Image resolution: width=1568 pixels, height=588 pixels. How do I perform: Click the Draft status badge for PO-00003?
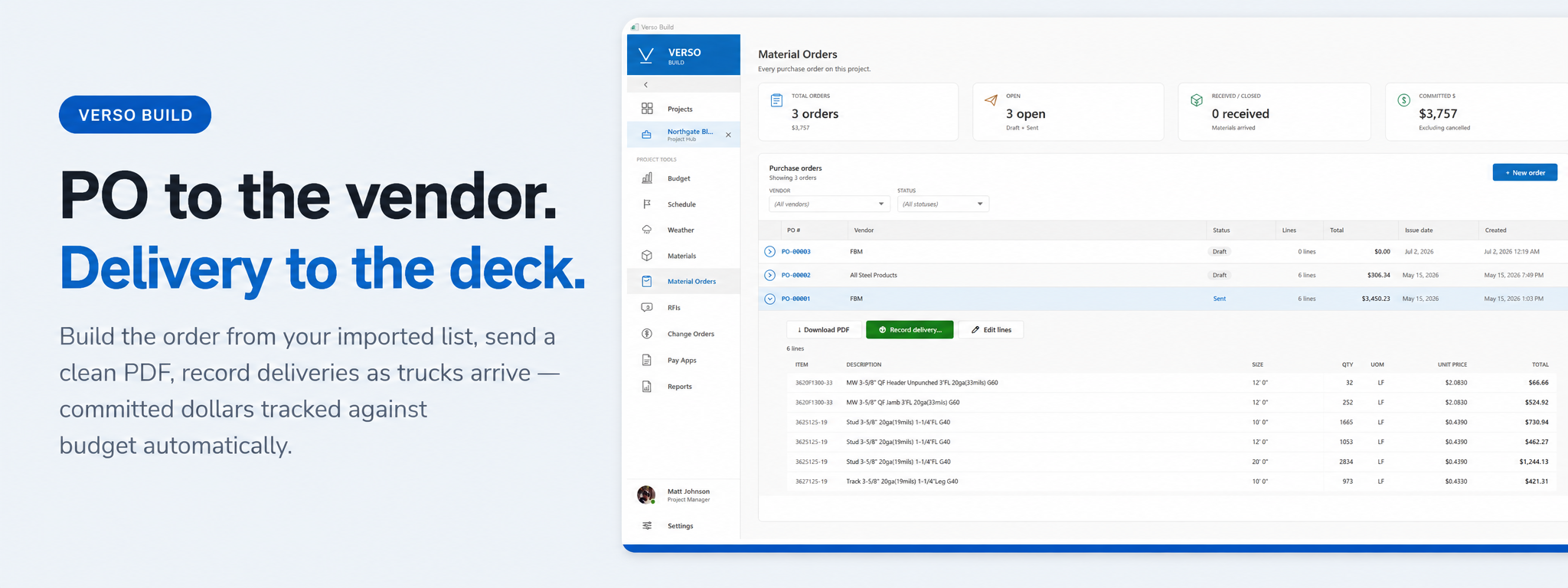coord(1220,251)
